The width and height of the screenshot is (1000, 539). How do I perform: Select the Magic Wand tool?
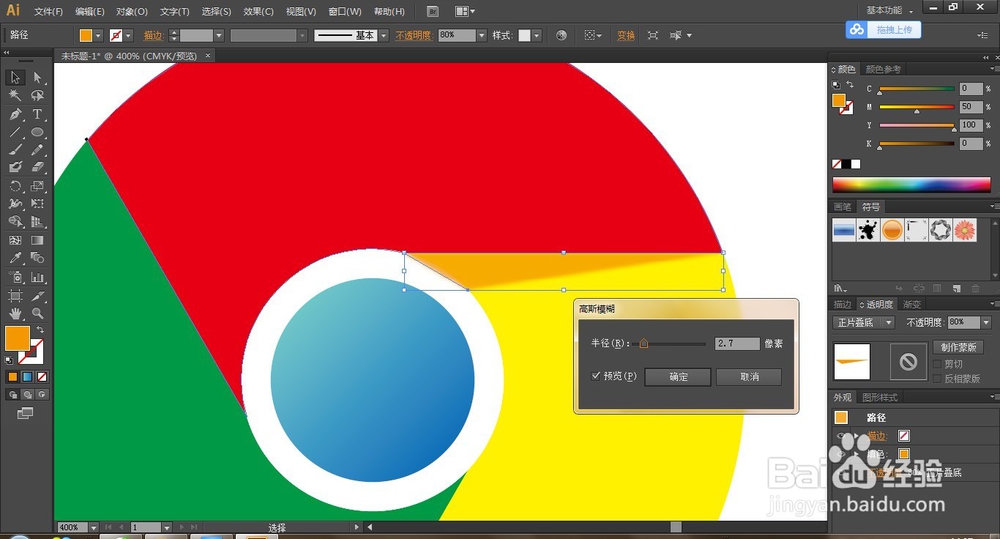pos(15,96)
